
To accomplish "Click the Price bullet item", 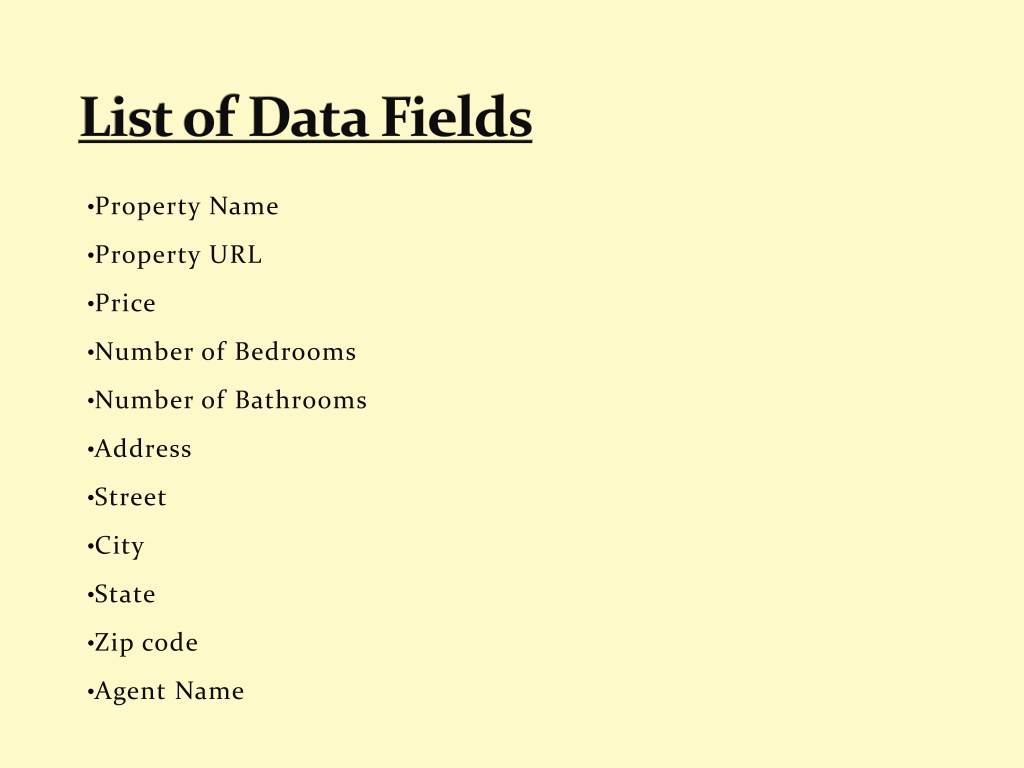I will click(x=121, y=303).
